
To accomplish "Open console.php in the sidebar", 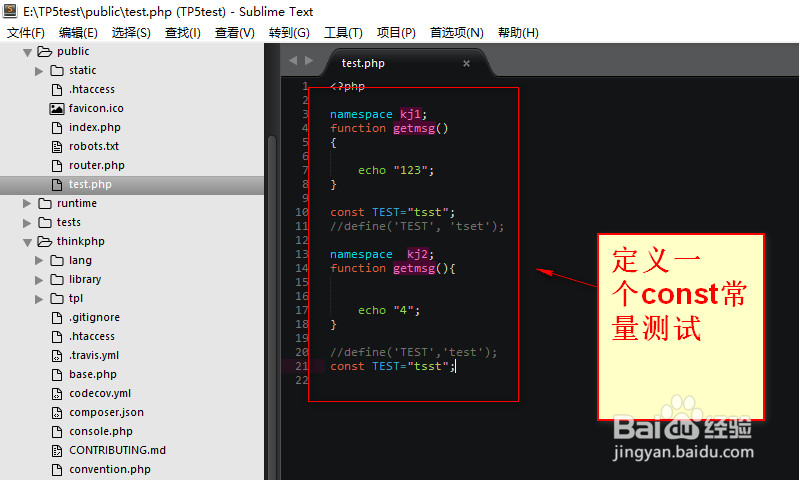I will click(x=101, y=432).
